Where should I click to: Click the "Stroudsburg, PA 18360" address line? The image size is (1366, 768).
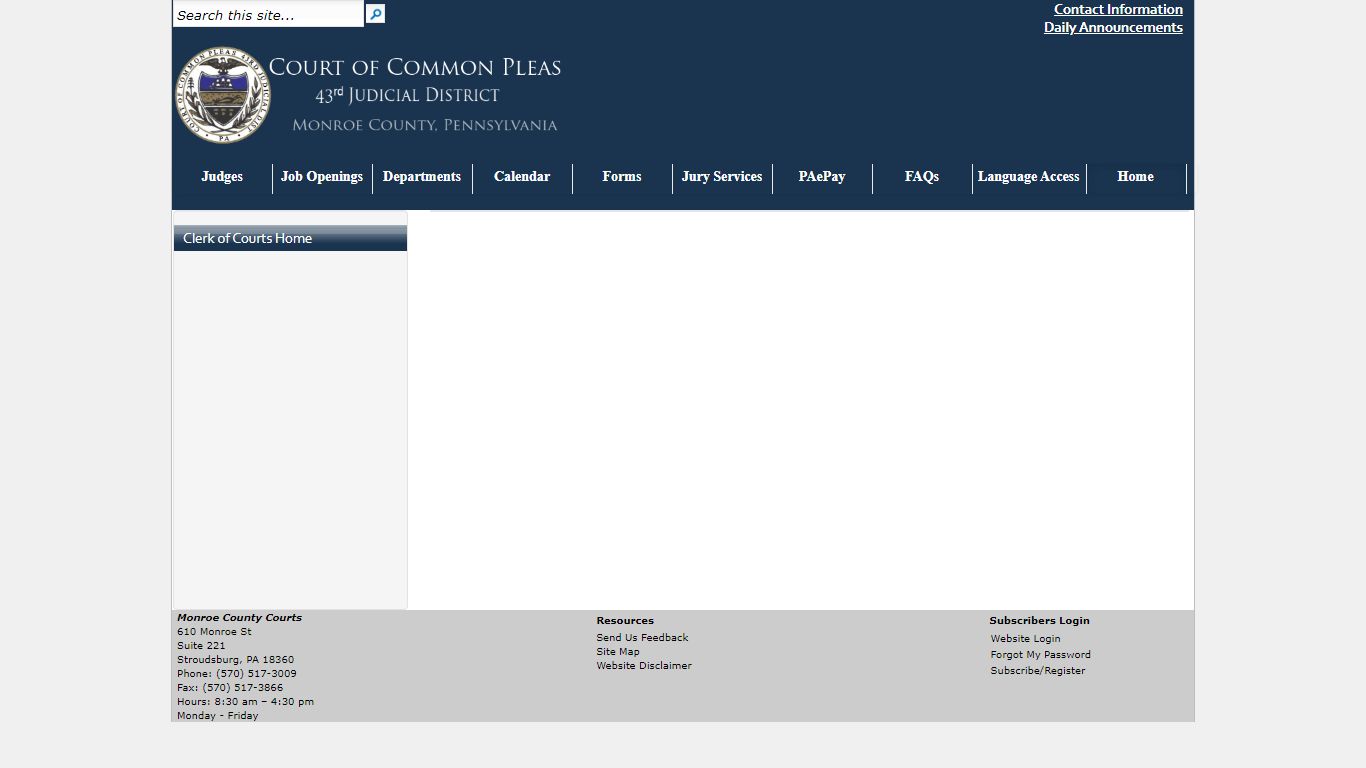click(236, 660)
